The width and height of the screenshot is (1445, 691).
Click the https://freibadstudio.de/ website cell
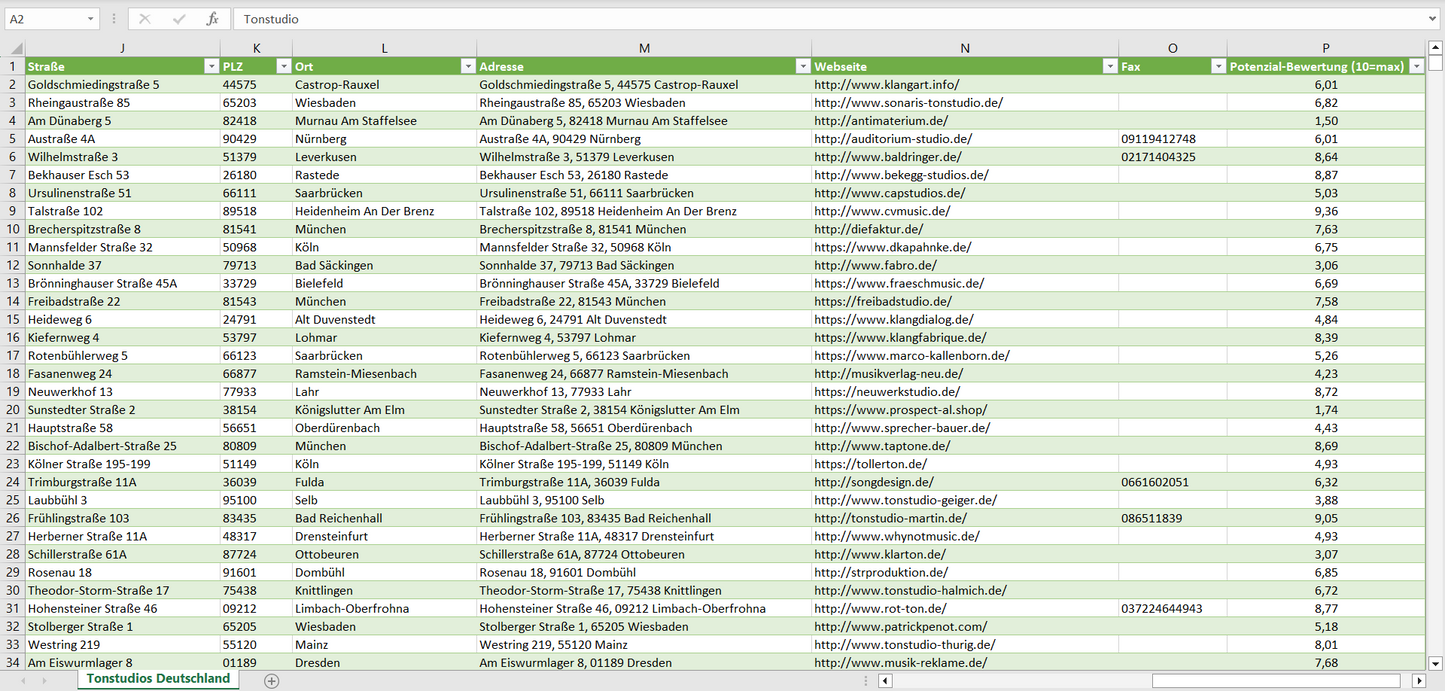882,302
